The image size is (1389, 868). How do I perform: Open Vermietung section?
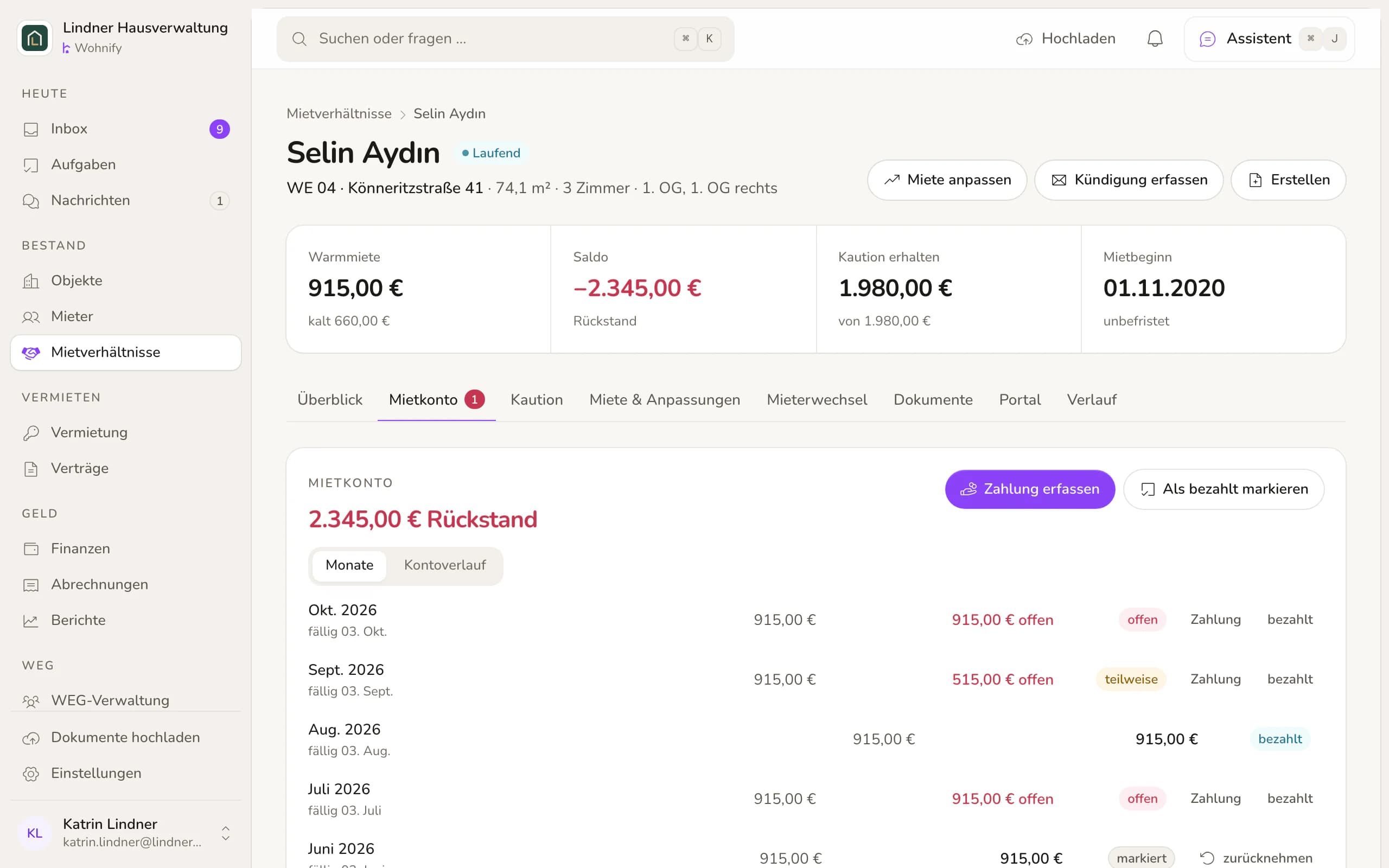pos(126,432)
